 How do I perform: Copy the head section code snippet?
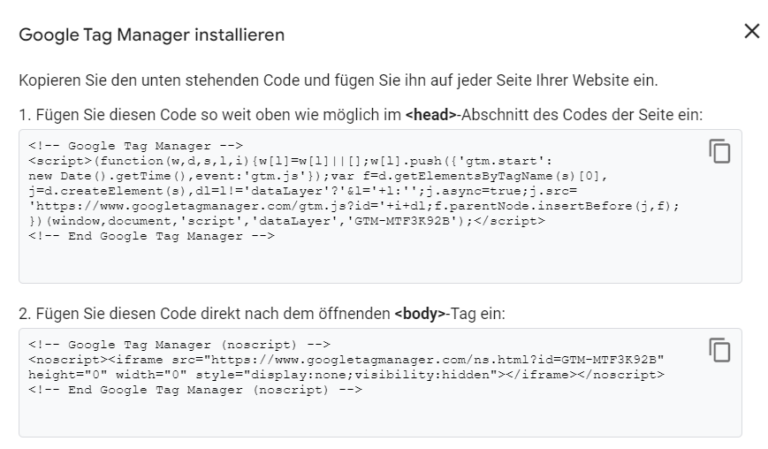point(717,151)
